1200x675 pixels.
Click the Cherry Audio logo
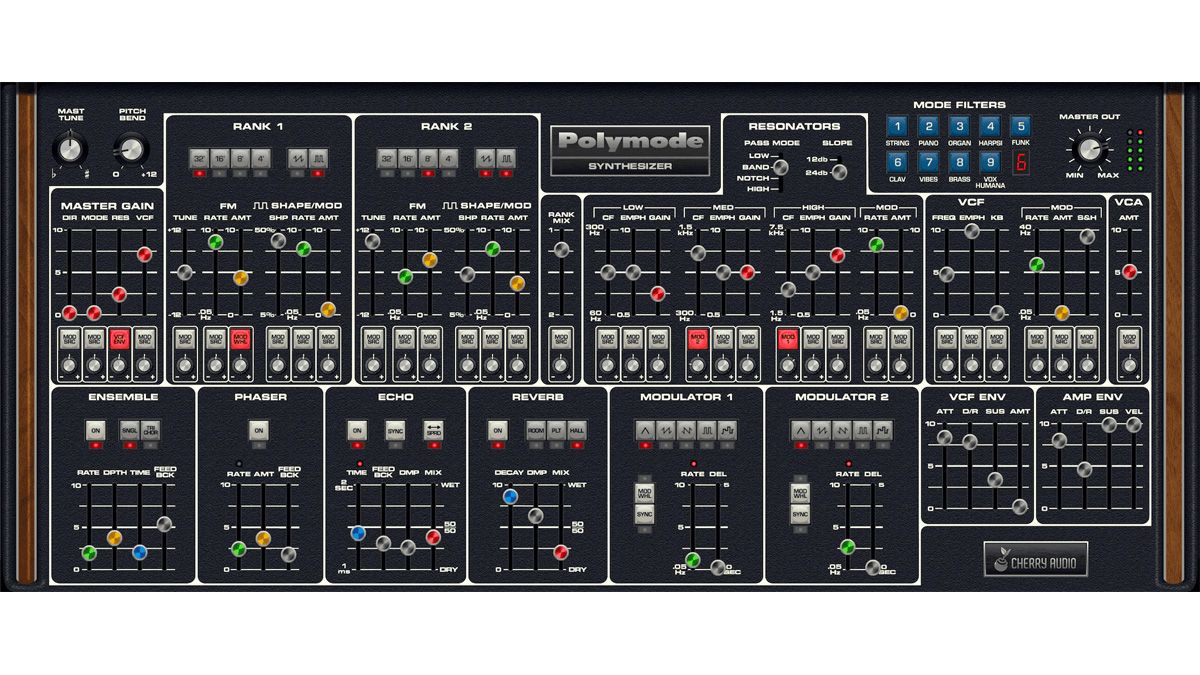click(x=1037, y=560)
